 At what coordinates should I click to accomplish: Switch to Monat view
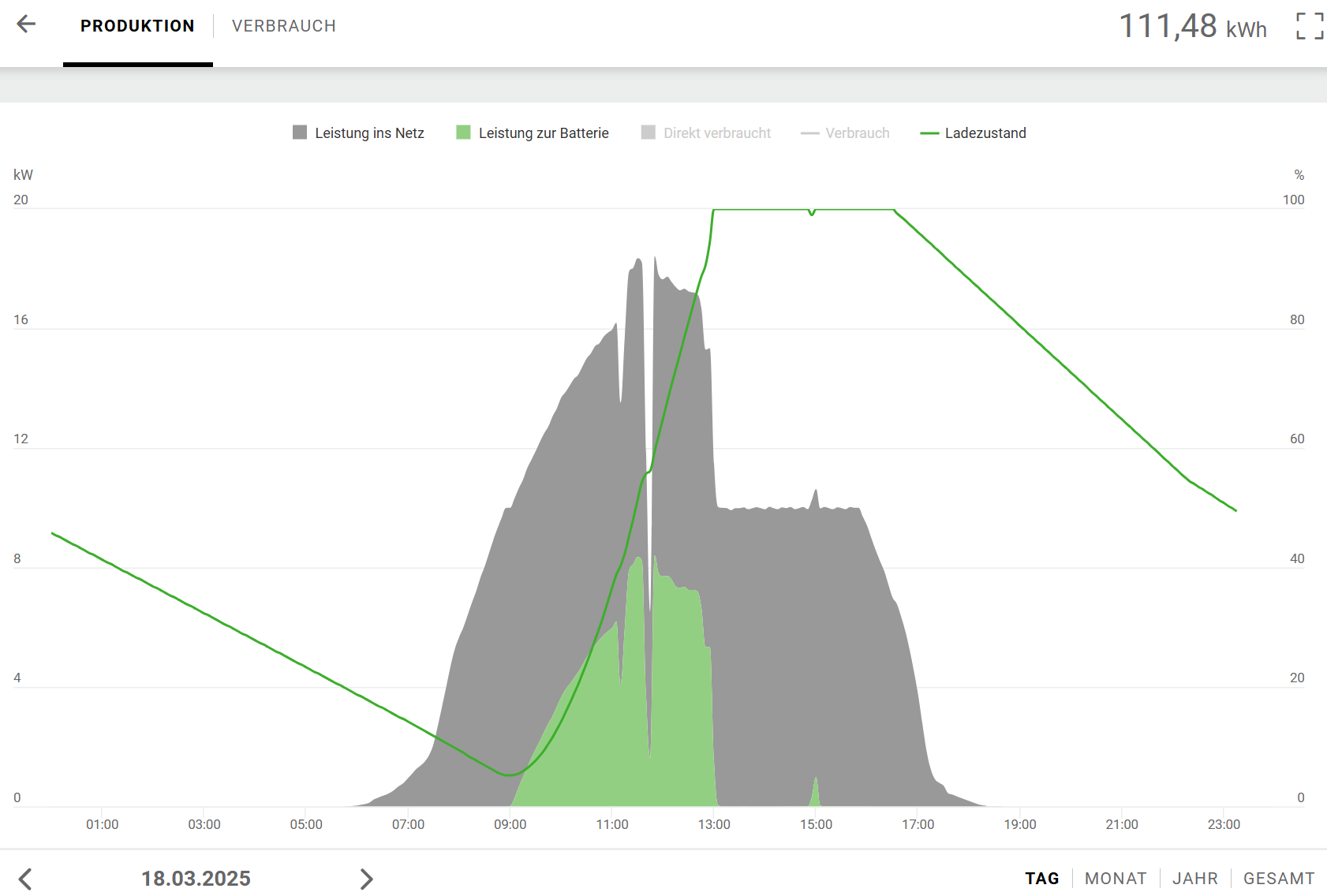(x=1115, y=879)
